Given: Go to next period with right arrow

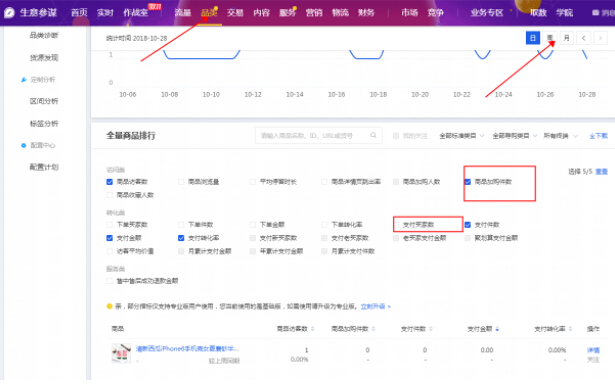Looking at the screenshot, I should tap(600, 38).
